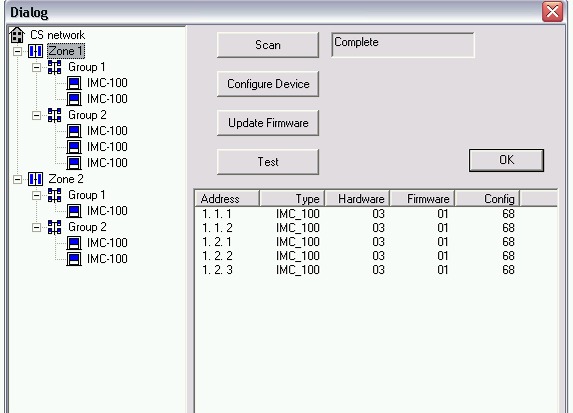Run the Test button
This screenshot has width=573, height=413.
click(268, 162)
